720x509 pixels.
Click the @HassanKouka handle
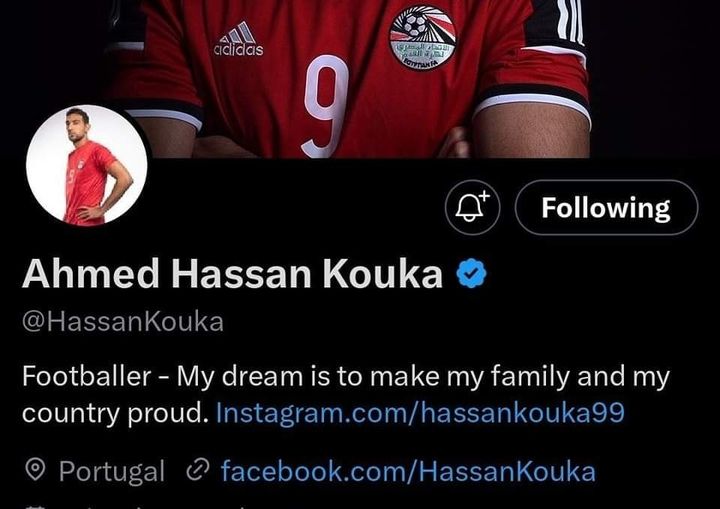point(123,322)
